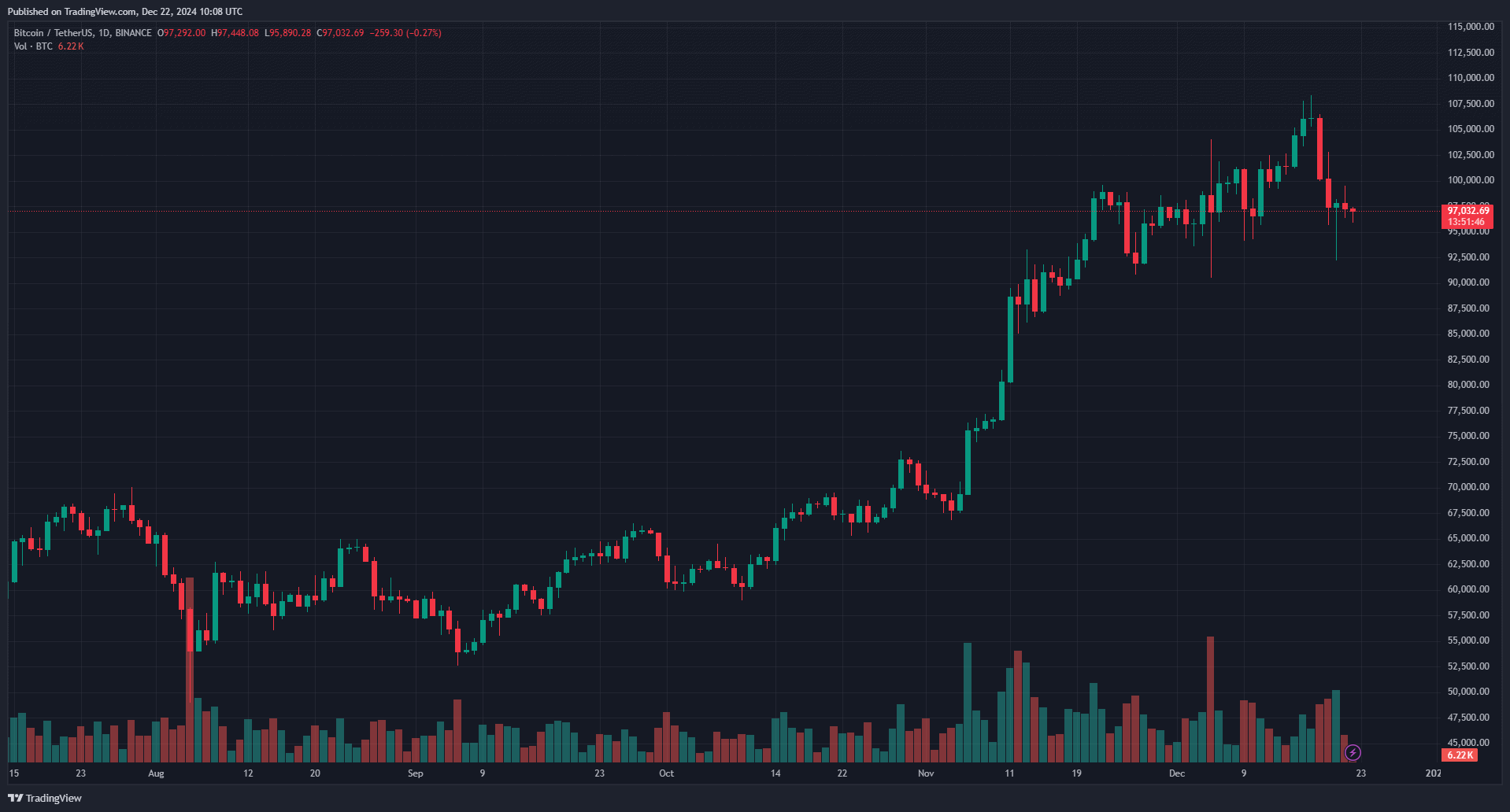Click the high value 'H97,448.08'
The image size is (1510, 812).
235,33
